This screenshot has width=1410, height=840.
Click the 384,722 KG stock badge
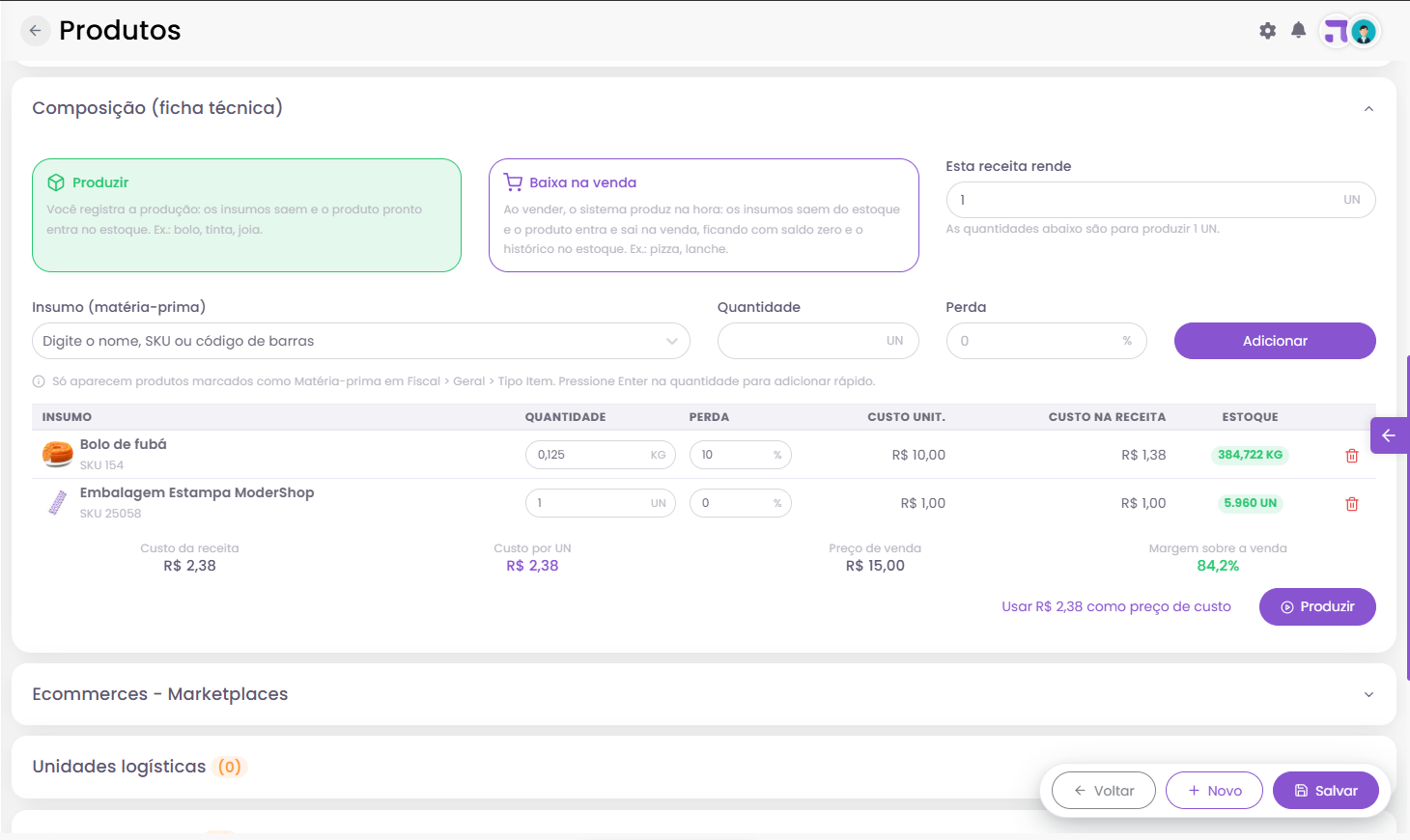point(1250,455)
